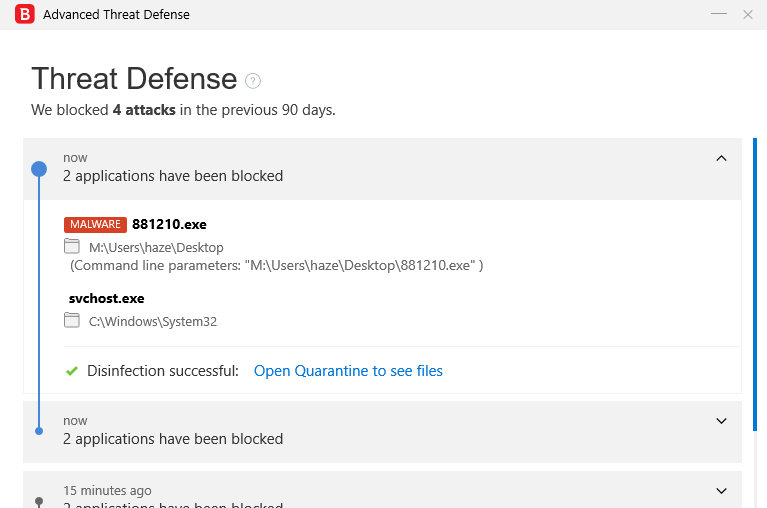Image resolution: width=767 pixels, height=508 pixels.
Task: Collapse the first blocked applications entry
Action: pos(721,158)
